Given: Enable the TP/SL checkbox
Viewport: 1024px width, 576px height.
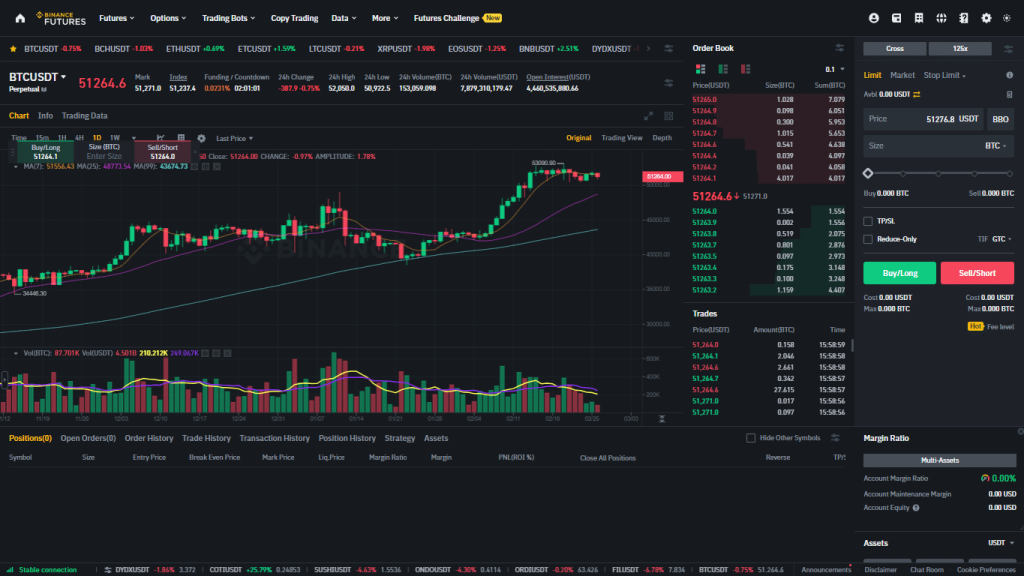Looking at the screenshot, I should coord(868,221).
